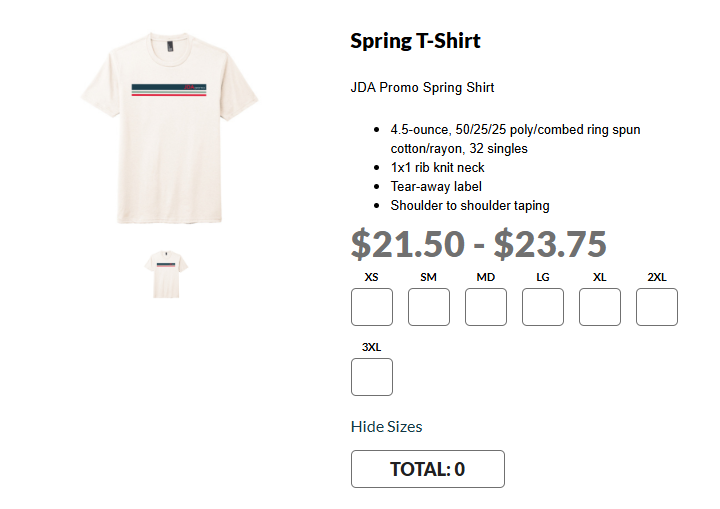Select the small t-shirt thumbnail preview

point(169,274)
